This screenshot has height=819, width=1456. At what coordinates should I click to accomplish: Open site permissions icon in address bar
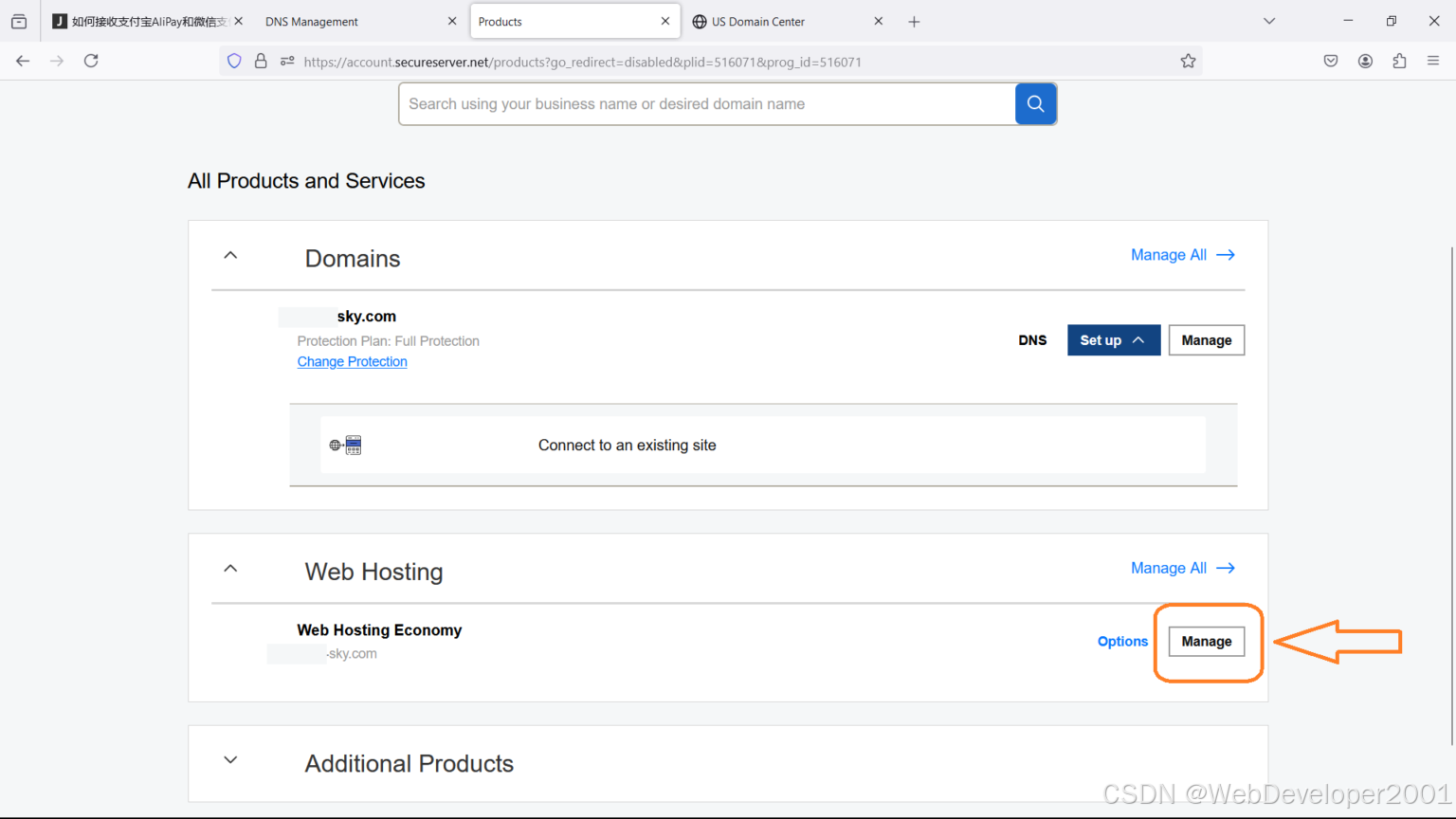click(x=287, y=62)
